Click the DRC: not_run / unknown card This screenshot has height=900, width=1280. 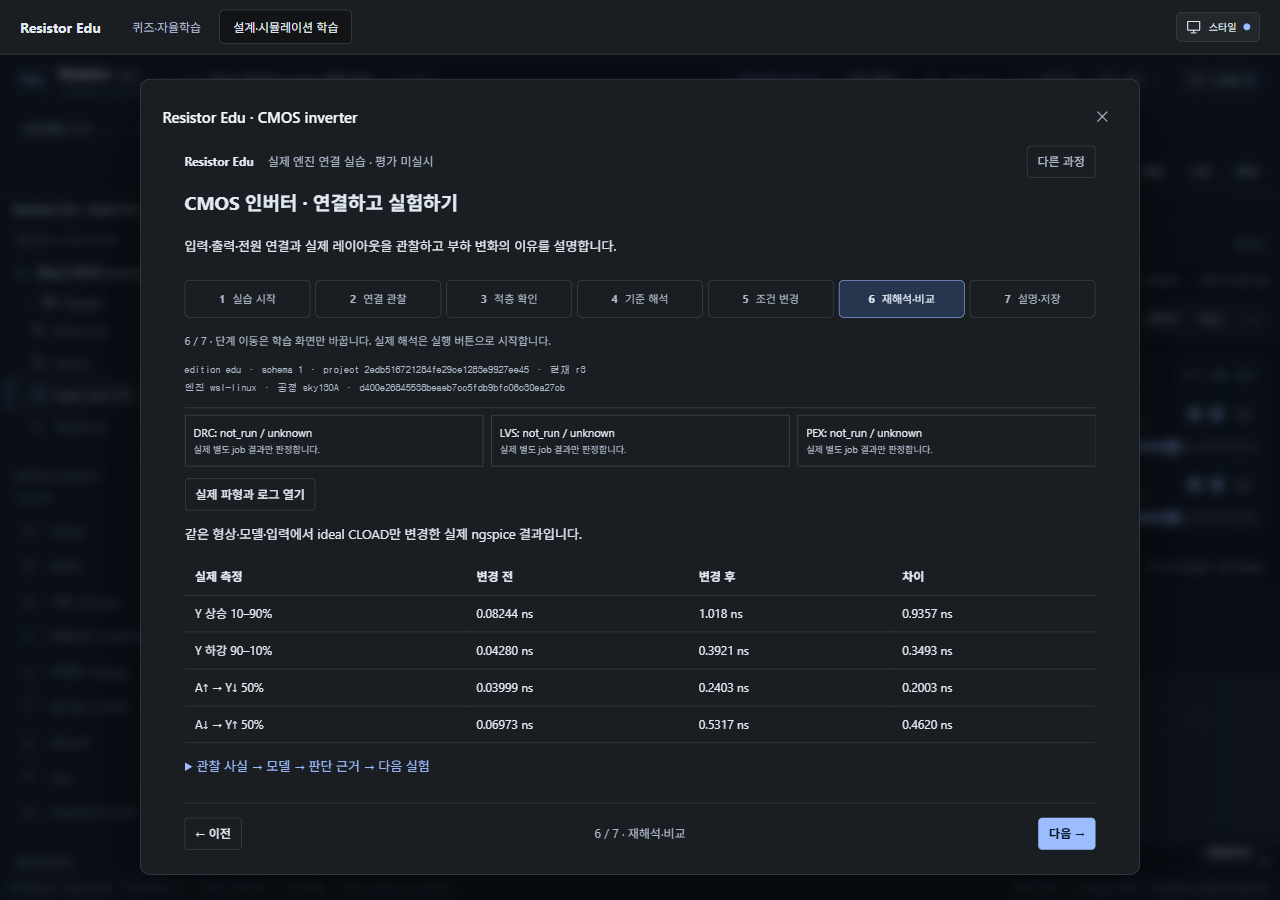[334, 441]
